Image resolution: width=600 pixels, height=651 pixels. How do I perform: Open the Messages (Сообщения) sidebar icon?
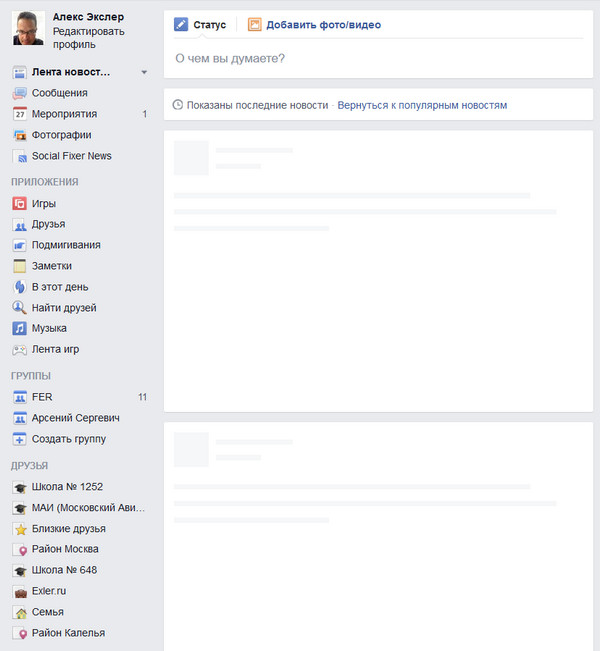pos(20,93)
